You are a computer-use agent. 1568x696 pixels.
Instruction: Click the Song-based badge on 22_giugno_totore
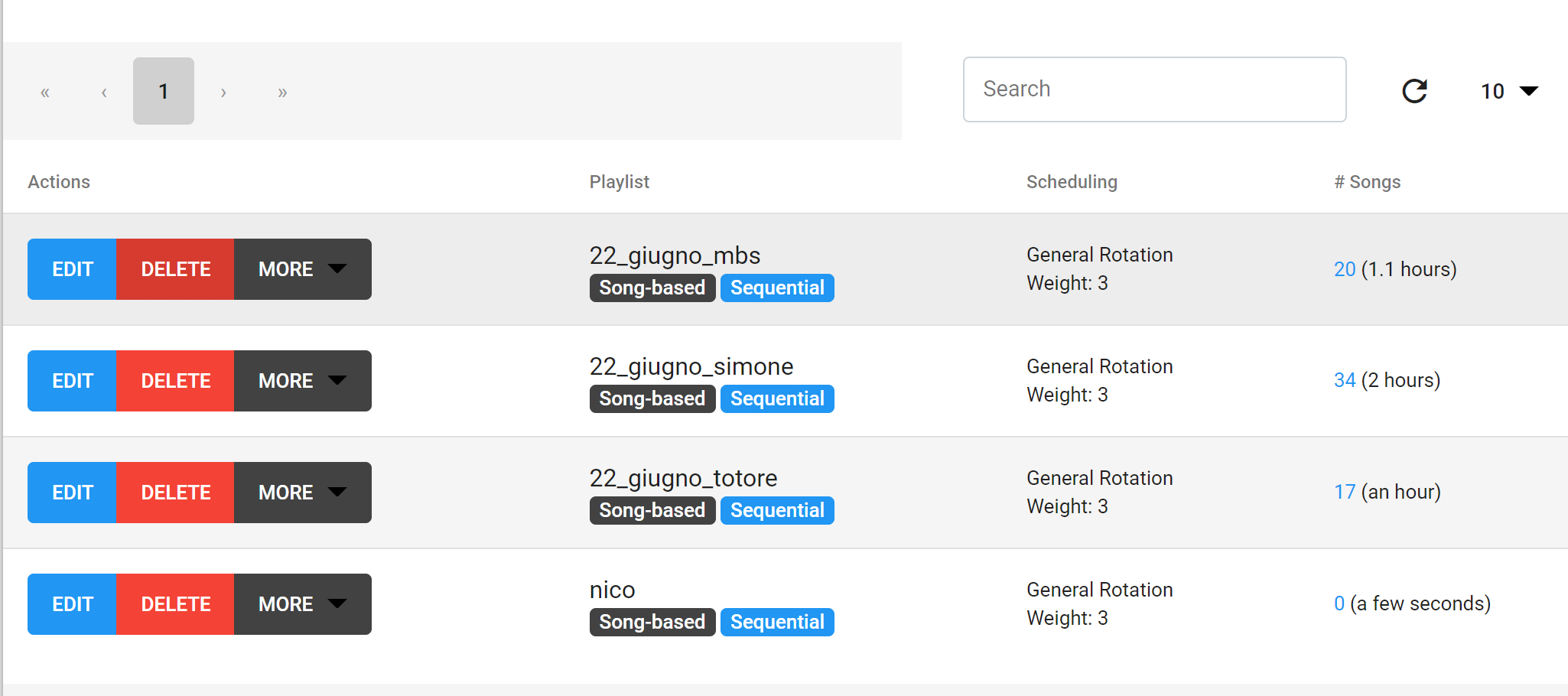(x=652, y=510)
